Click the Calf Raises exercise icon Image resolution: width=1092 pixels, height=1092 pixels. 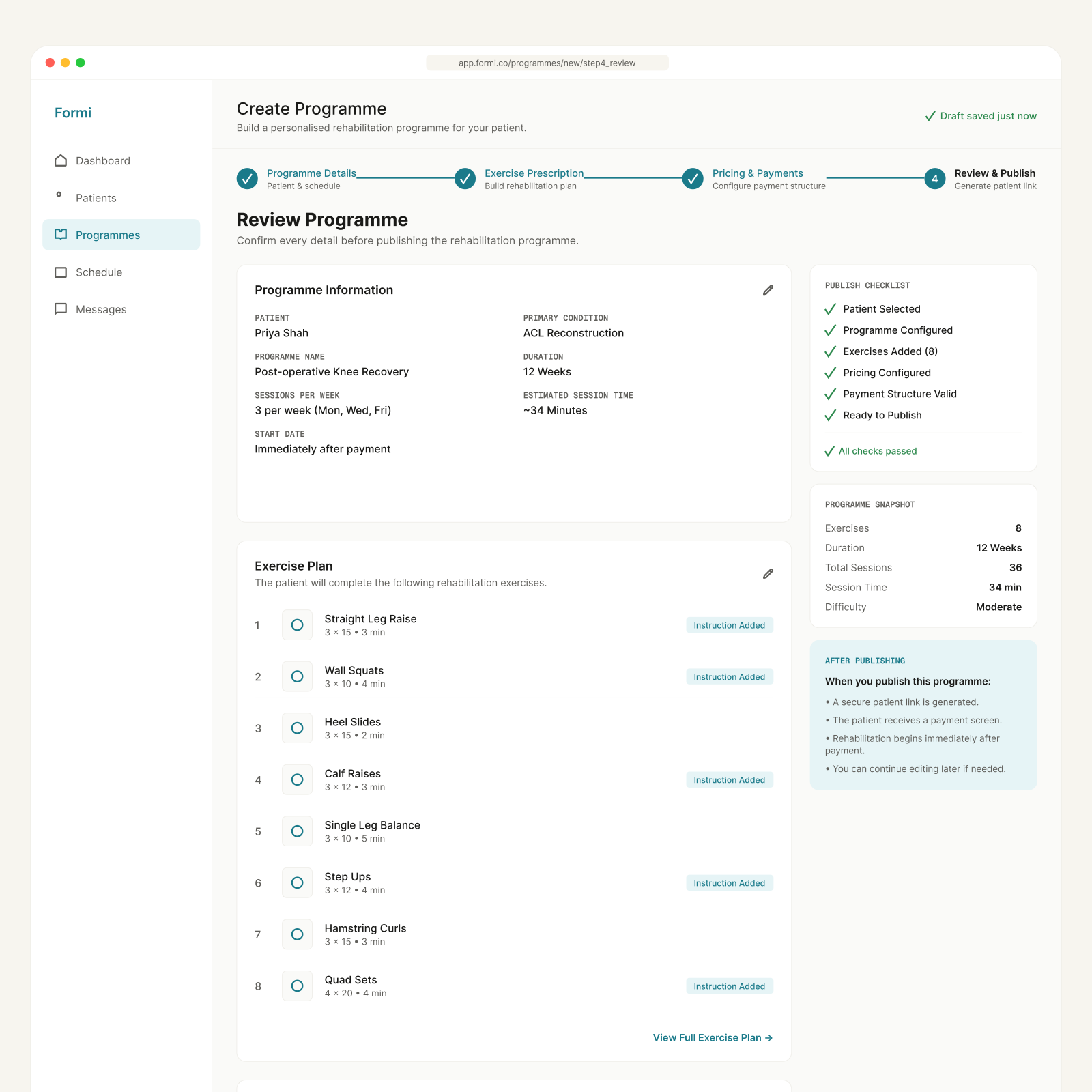coord(297,779)
